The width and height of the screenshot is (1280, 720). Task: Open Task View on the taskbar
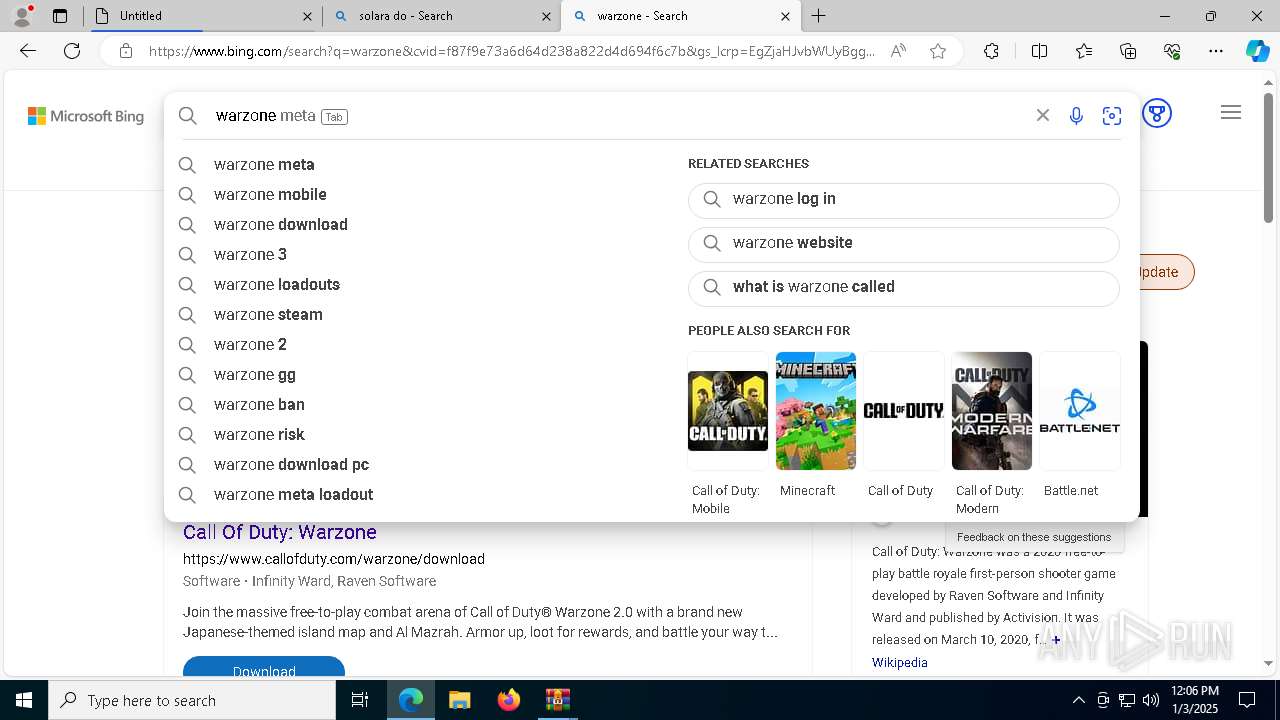[360, 700]
